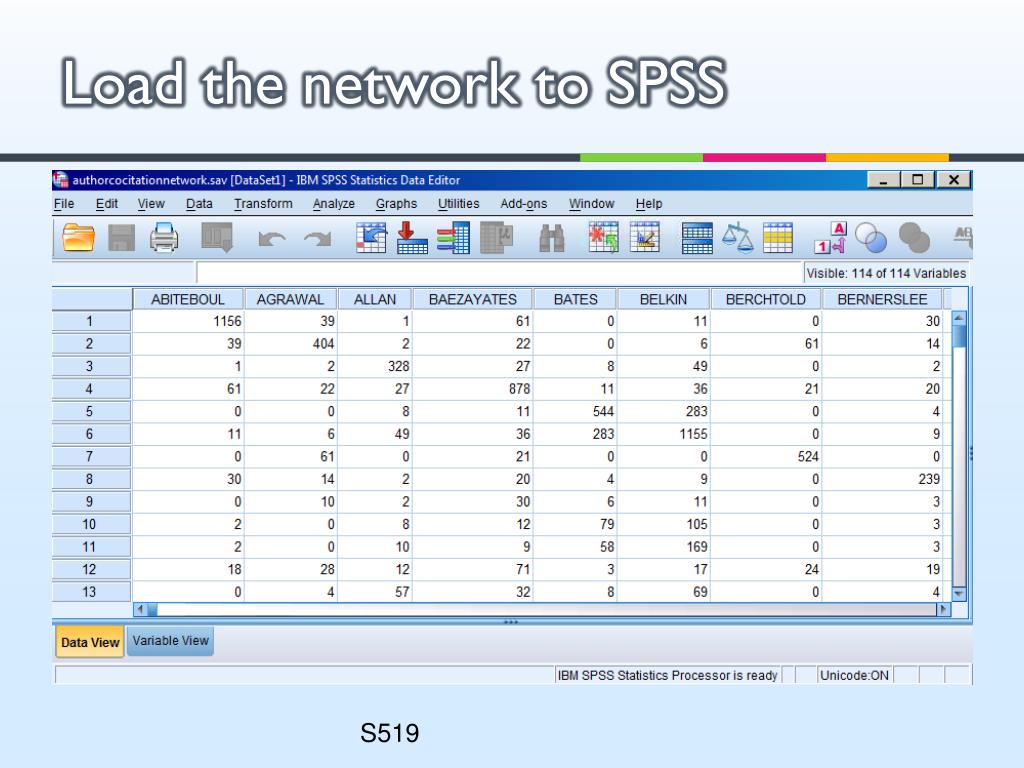Select row header 7
1024x768 pixels.
point(91,456)
